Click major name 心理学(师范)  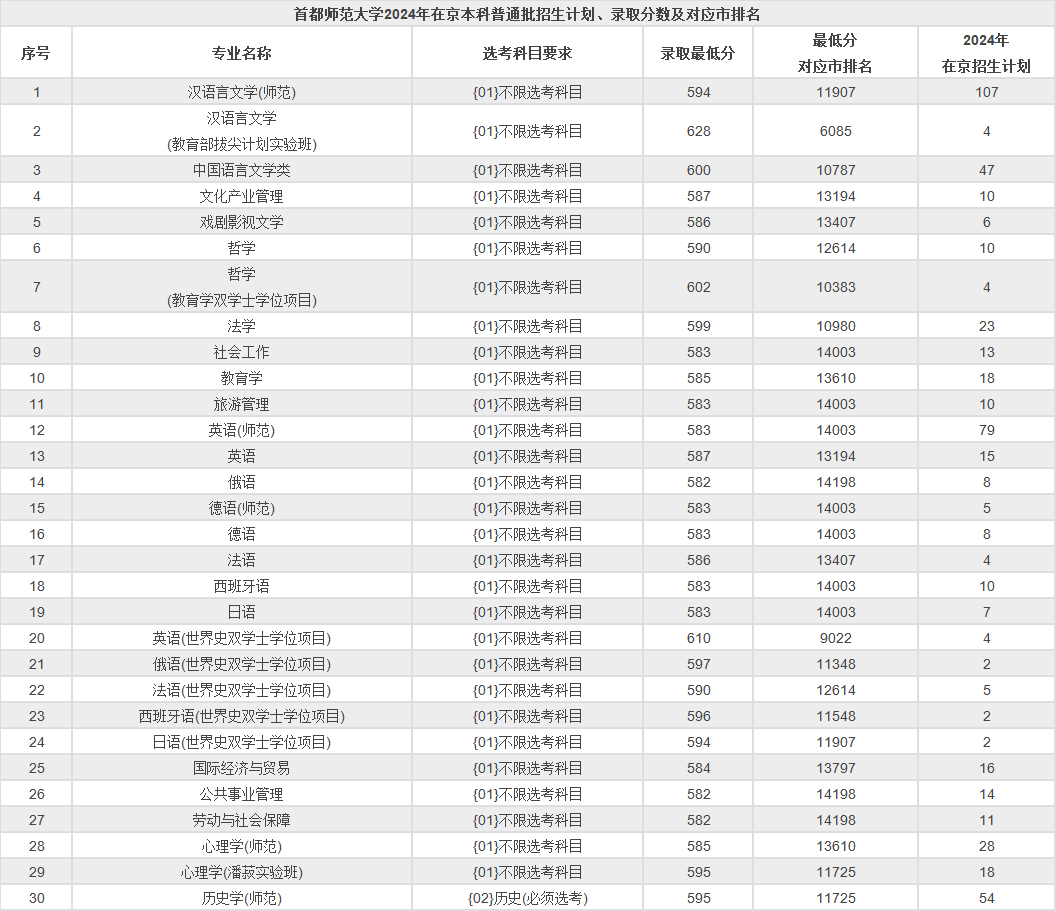pyautogui.click(x=242, y=846)
